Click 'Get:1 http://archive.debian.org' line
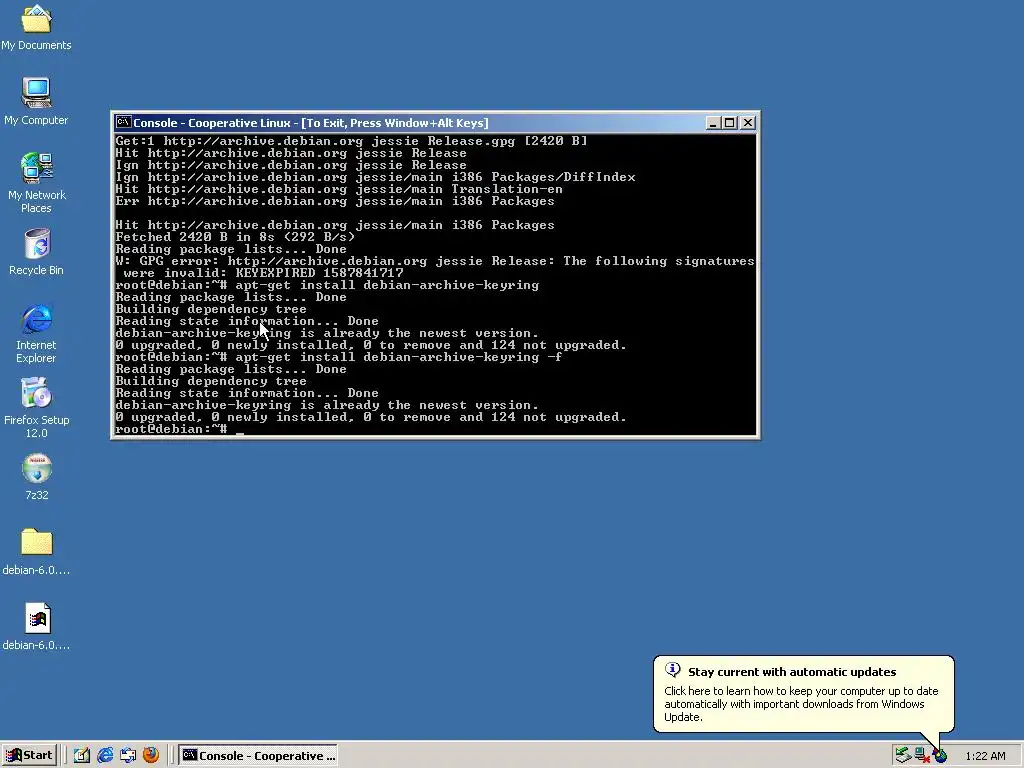Viewport: 1024px width, 768px height. pyautogui.click(x=351, y=141)
